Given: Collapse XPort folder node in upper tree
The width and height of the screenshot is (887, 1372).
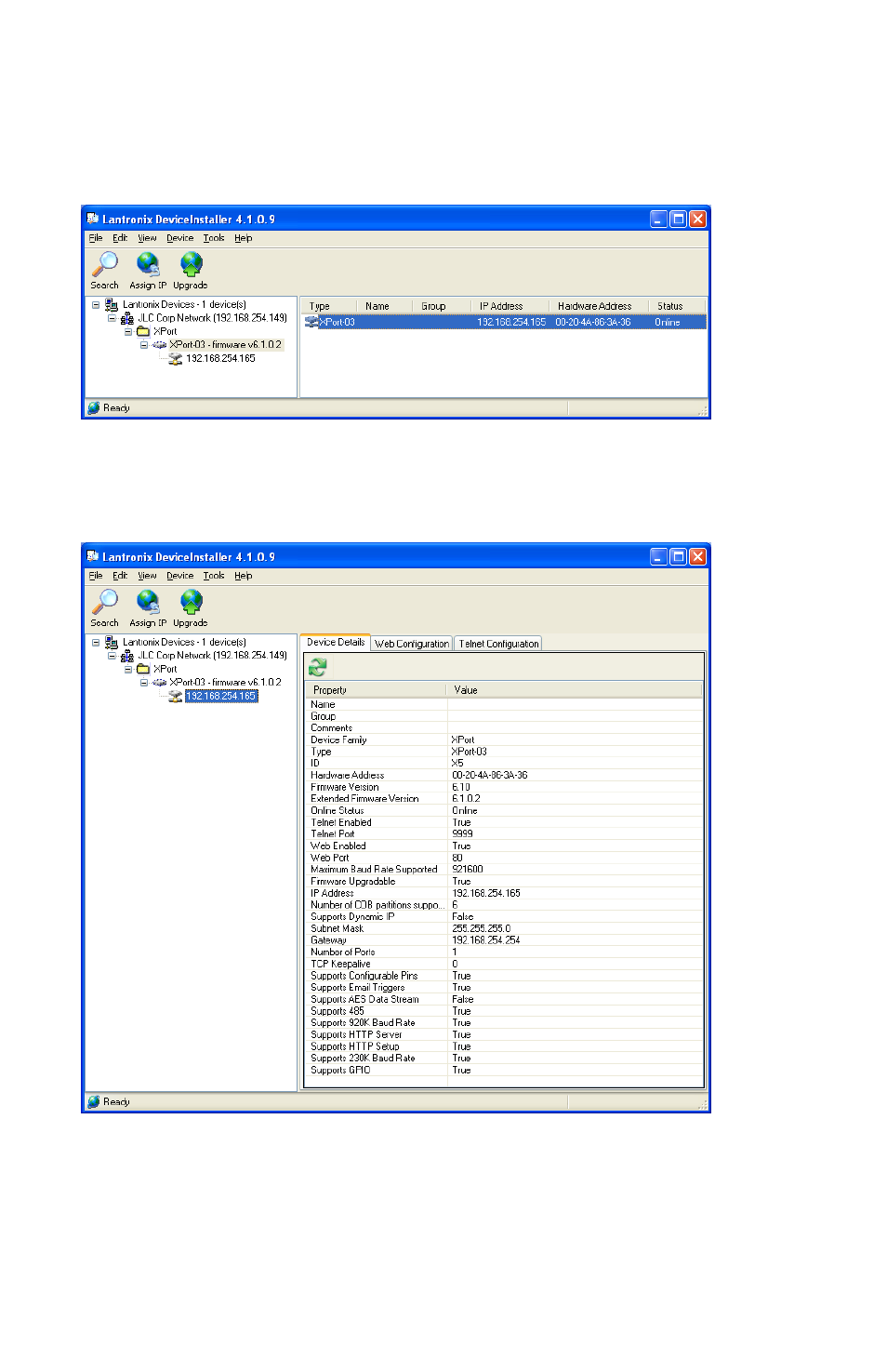Looking at the screenshot, I should click(128, 331).
